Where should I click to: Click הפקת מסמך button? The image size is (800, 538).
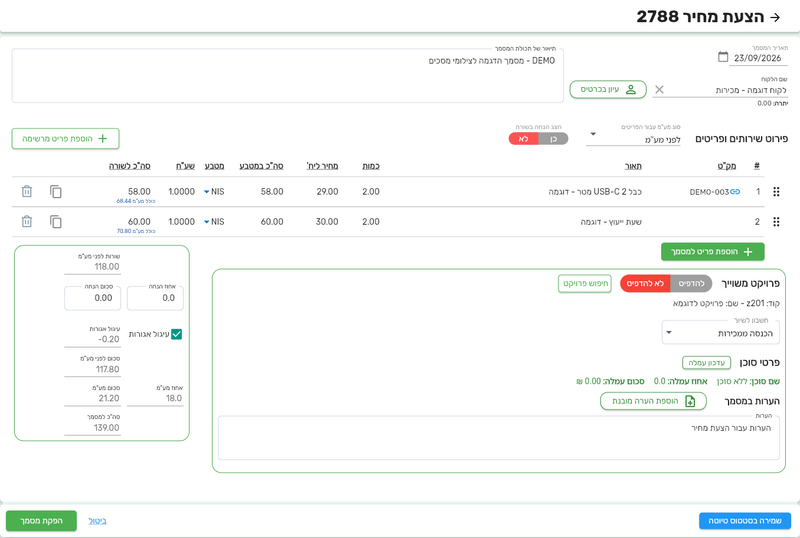coord(41,521)
